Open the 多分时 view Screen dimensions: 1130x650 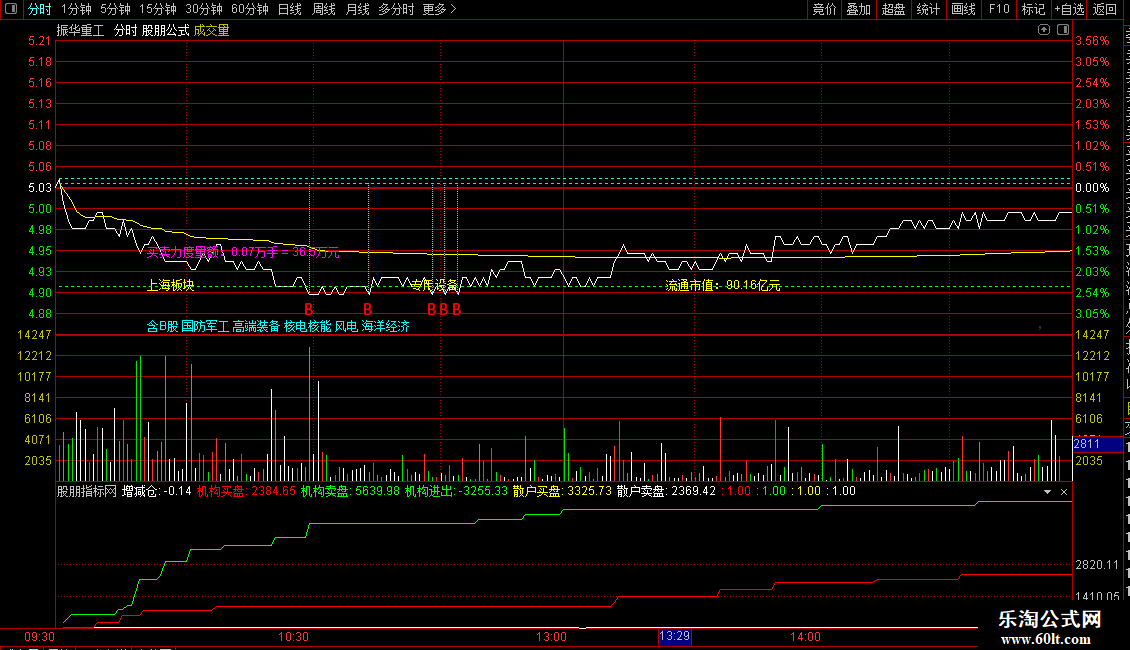pyautogui.click(x=396, y=9)
